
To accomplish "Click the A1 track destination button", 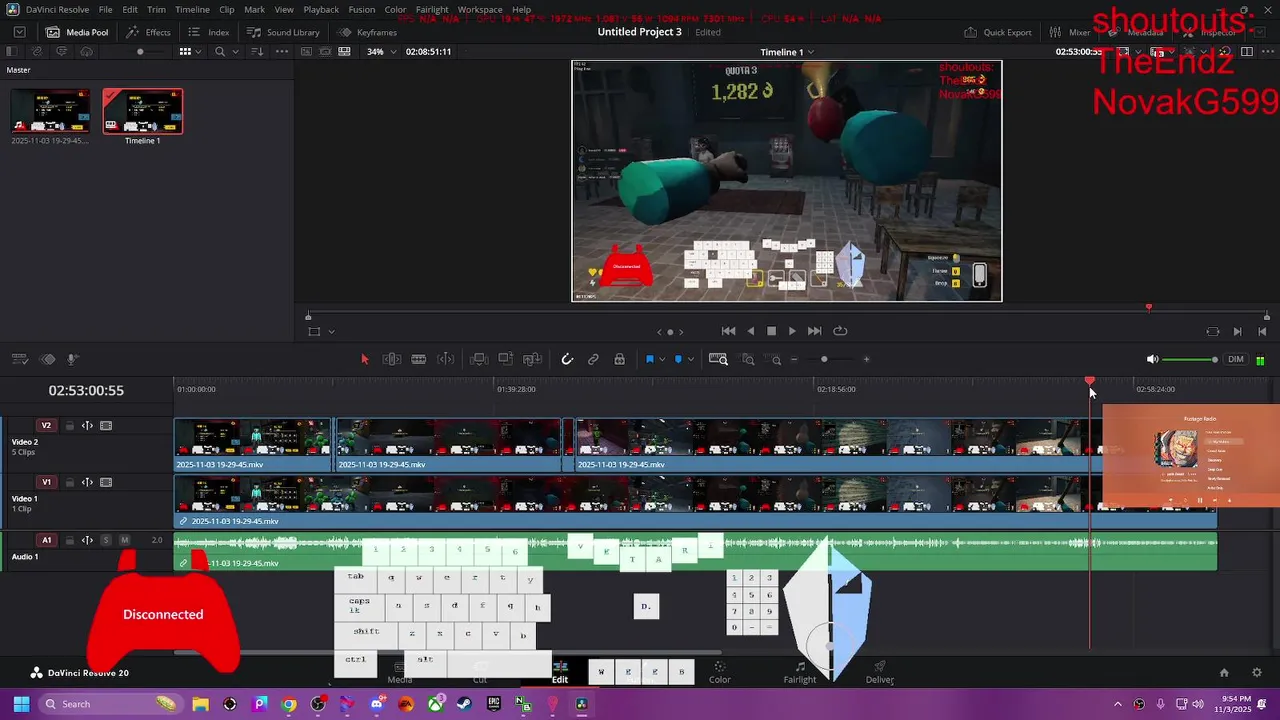I will (46, 540).
